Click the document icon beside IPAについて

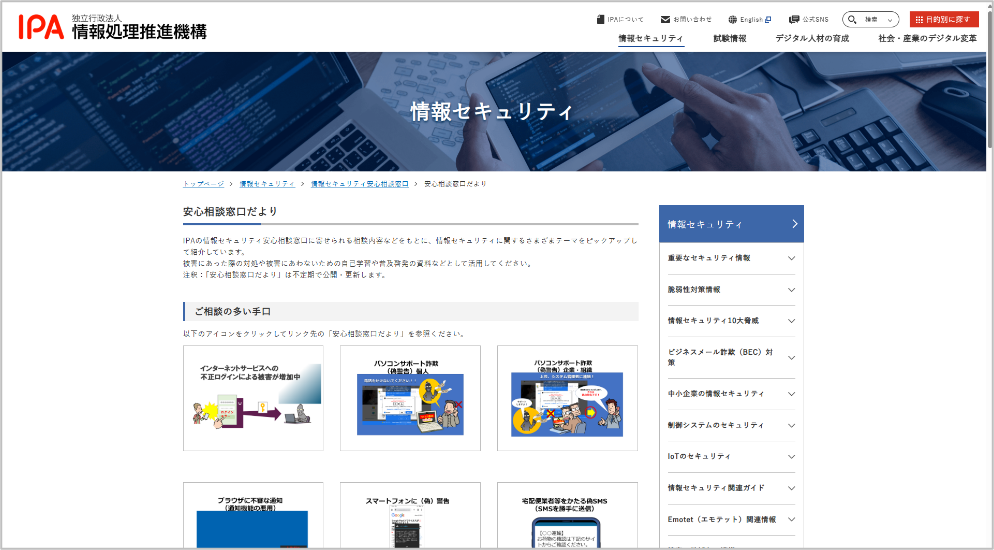coord(600,20)
